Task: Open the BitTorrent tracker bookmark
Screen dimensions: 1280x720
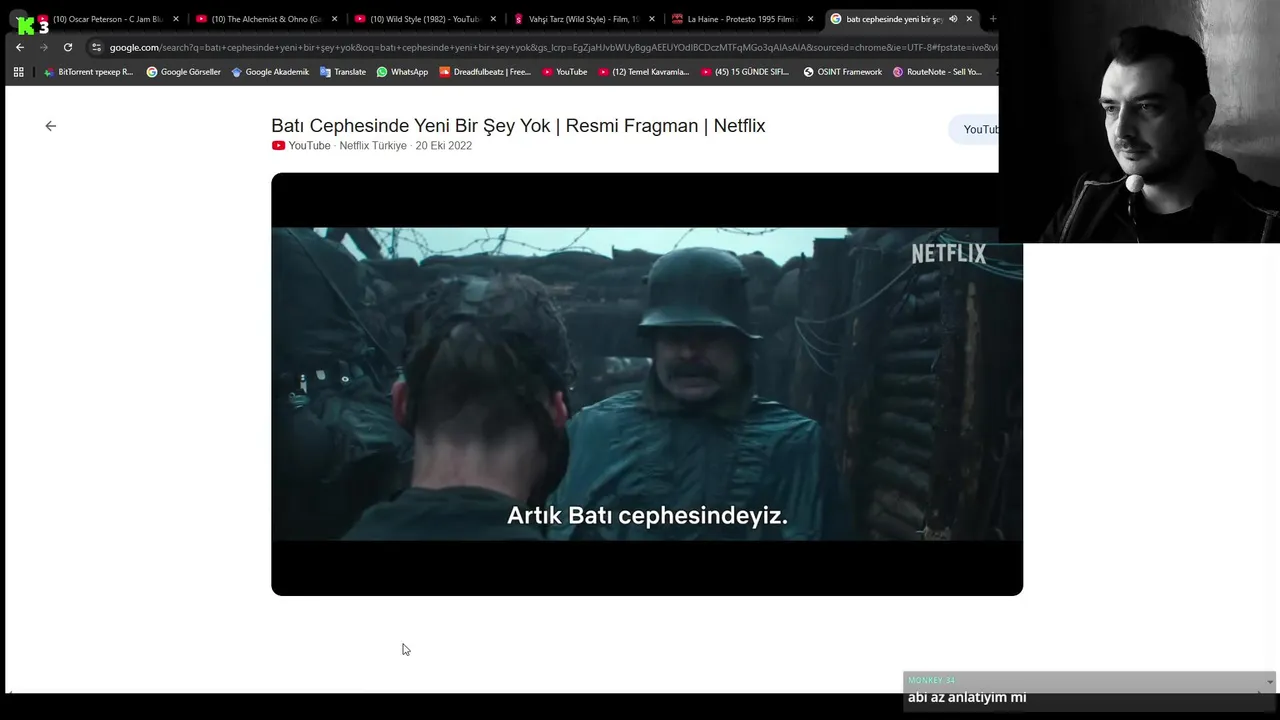Action: pyautogui.click(x=88, y=72)
